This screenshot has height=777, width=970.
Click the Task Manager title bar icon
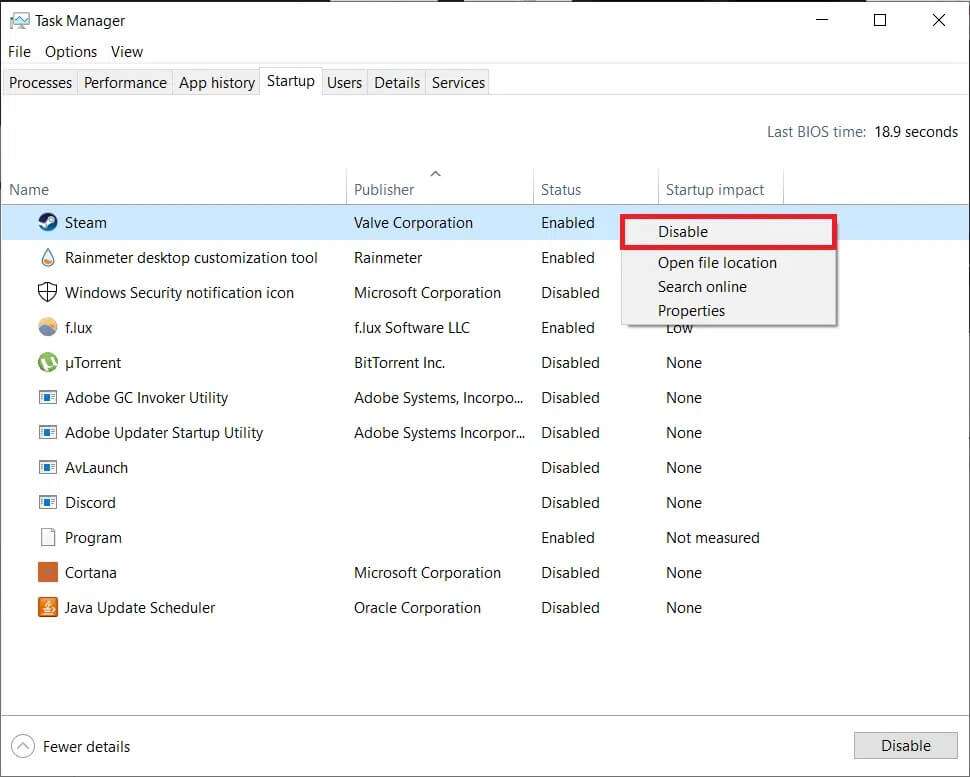point(19,21)
